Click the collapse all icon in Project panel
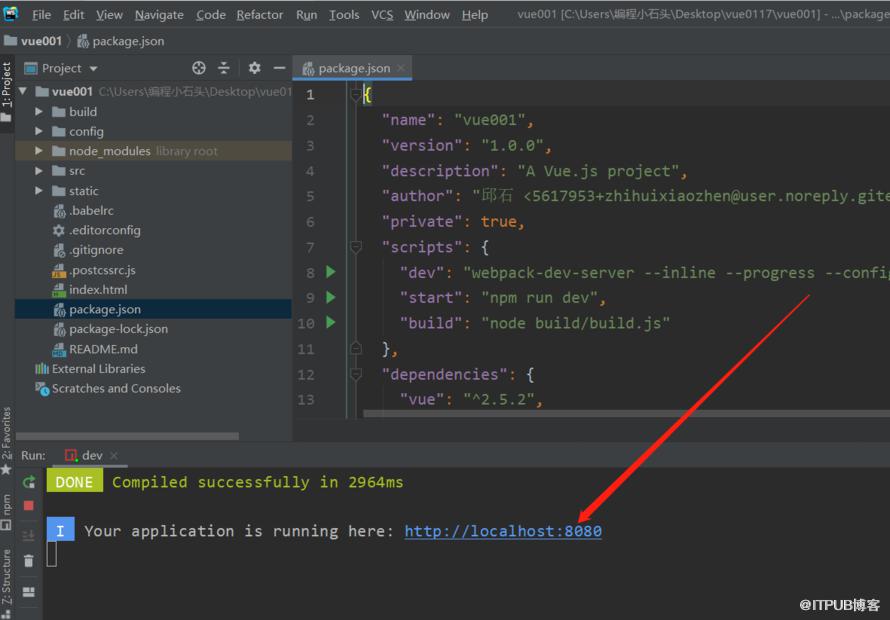890x620 pixels. pyautogui.click(x=224, y=68)
